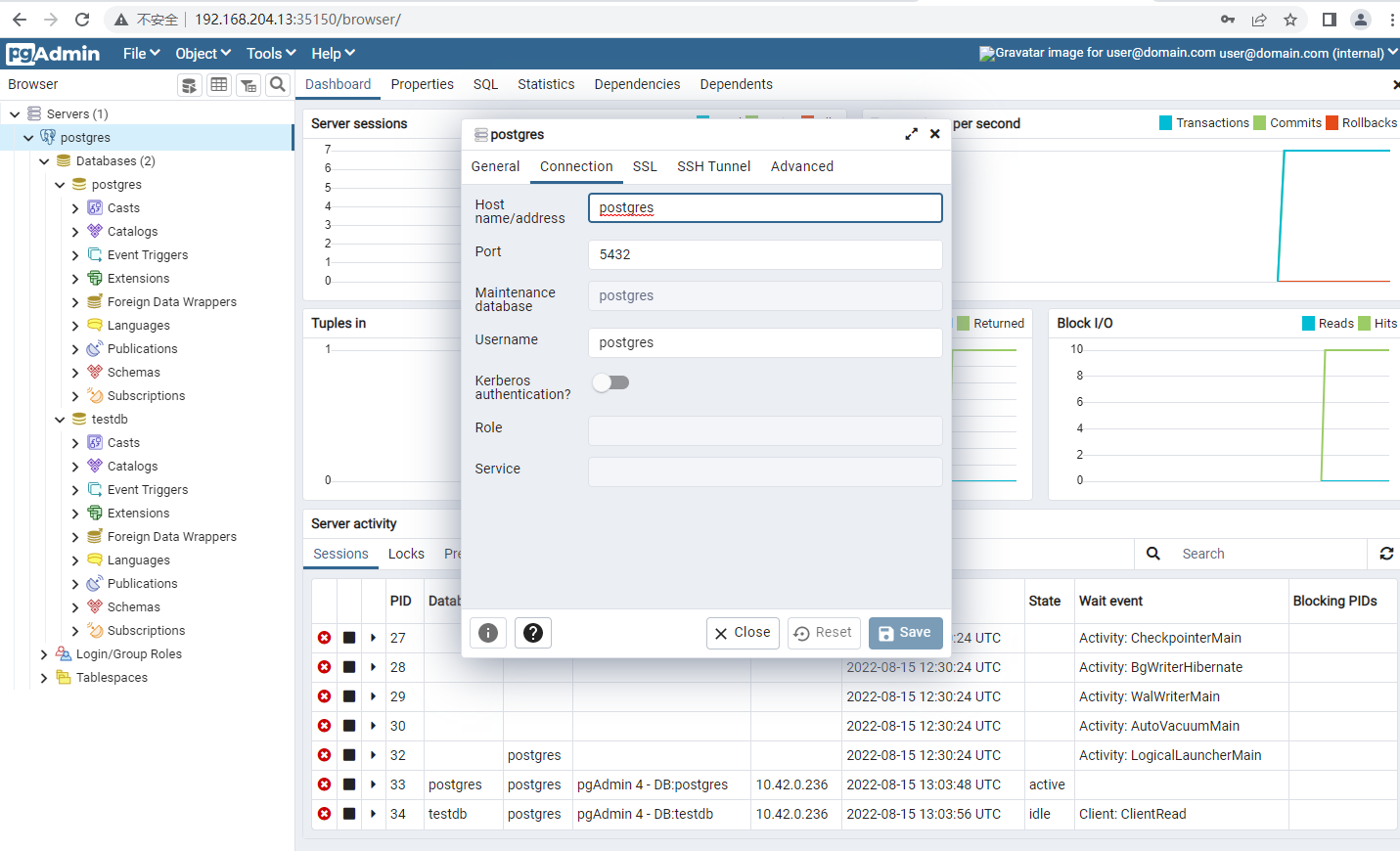The height and width of the screenshot is (851, 1400).
Task: Expand Schemas under postgres database
Action: [x=75, y=373]
